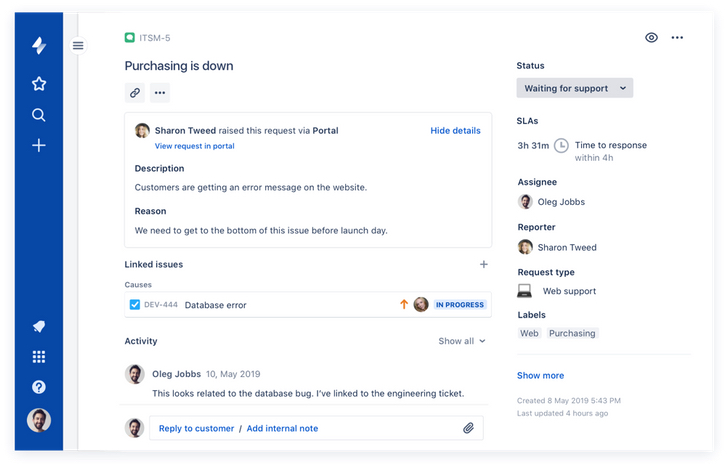This screenshot has height=468, width=727.
Task: Open search from the sidebar
Action: (x=39, y=115)
